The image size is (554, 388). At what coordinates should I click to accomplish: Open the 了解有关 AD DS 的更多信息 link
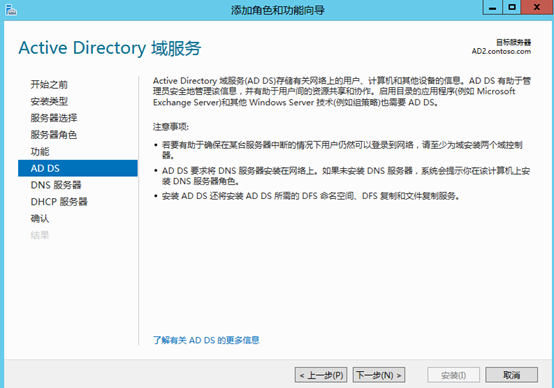tap(206, 340)
